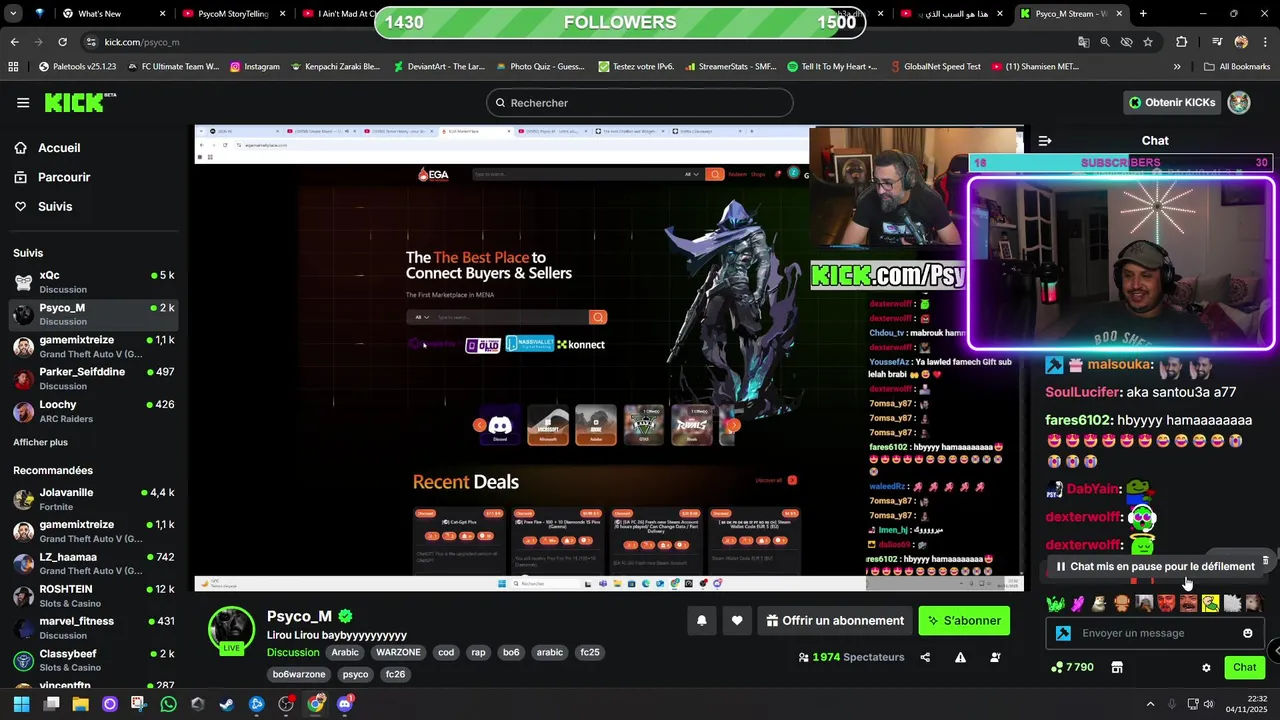1280x720 pixels.
Task: Open the emoji picker in the message box
Action: coord(1247,633)
